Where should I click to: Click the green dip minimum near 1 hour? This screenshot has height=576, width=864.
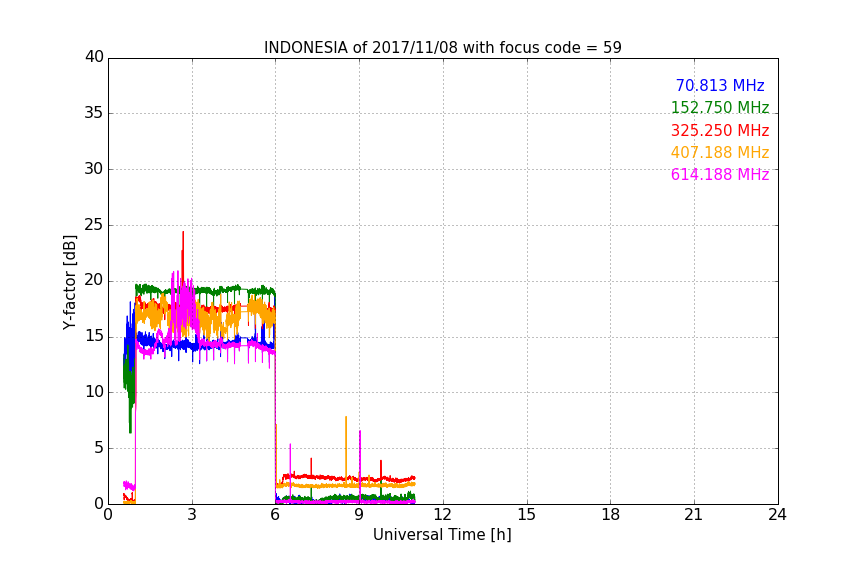pyautogui.click(x=130, y=432)
